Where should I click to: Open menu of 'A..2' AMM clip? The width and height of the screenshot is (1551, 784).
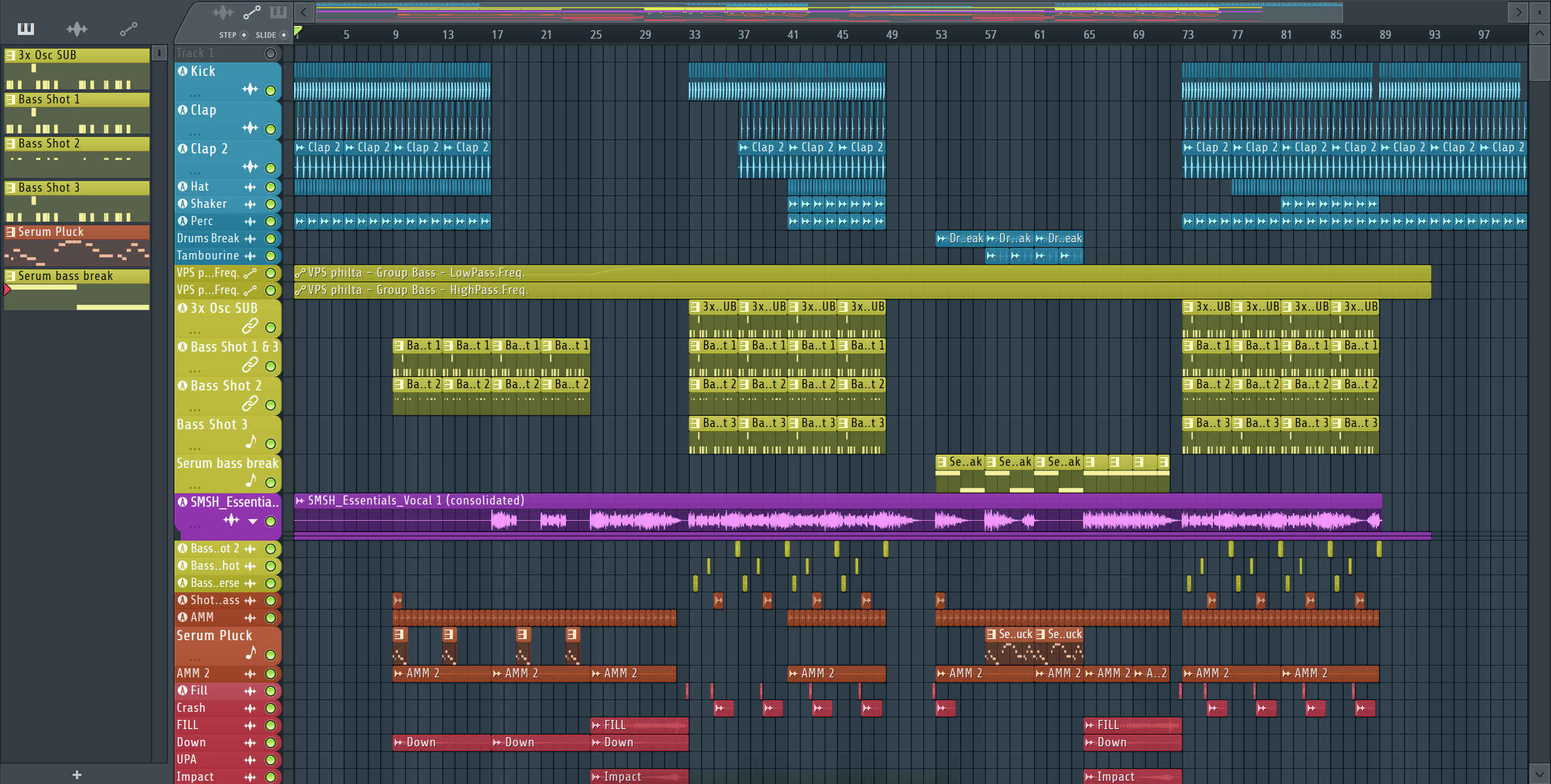(1138, 674)
